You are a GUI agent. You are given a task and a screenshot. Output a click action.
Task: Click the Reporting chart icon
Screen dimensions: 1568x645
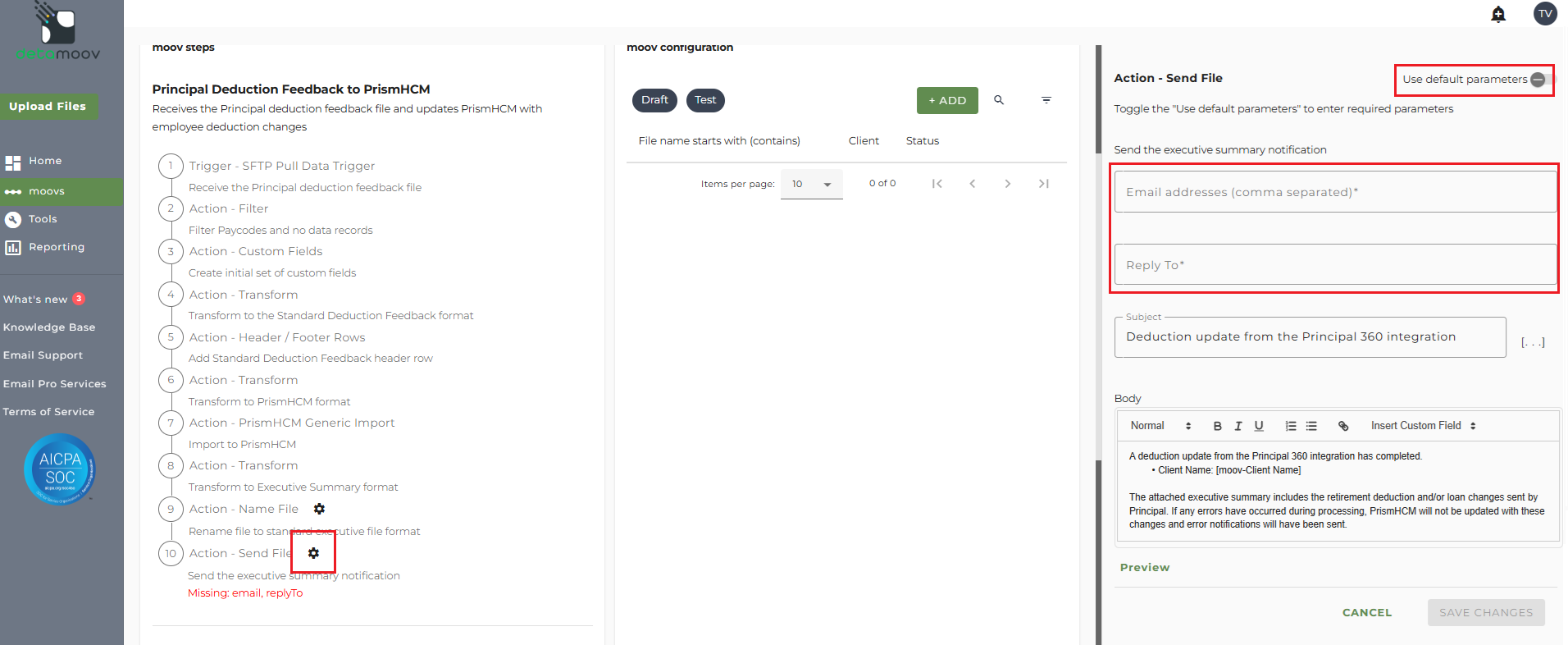13,247
